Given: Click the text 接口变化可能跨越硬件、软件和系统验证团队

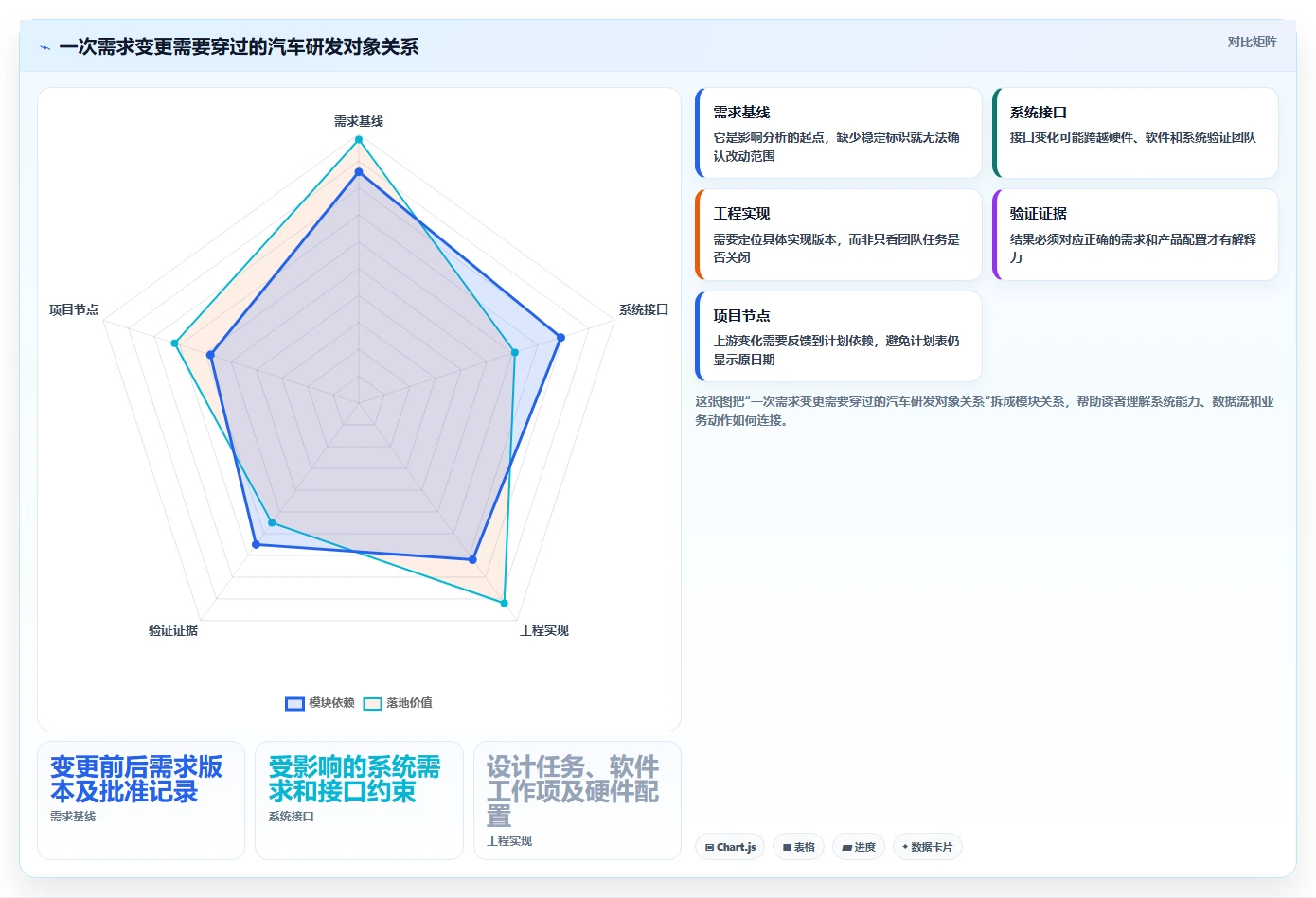Looking at the screenshot, I should (1132, 137).
